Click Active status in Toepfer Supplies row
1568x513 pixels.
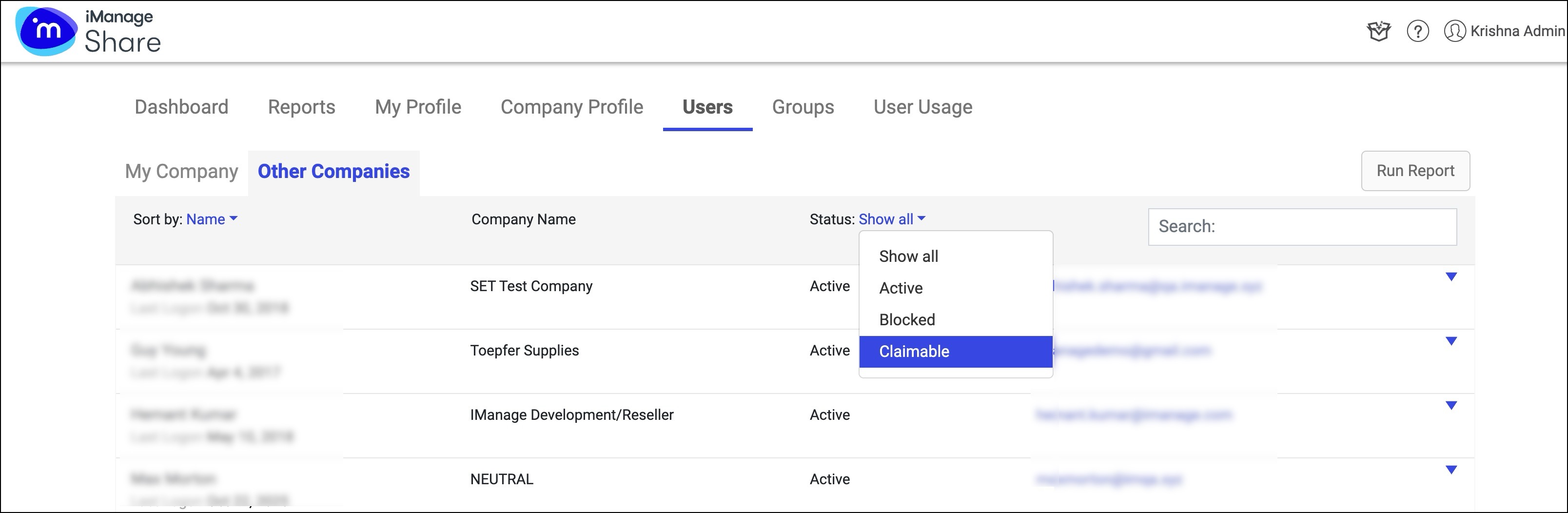[x=830, y=351]
